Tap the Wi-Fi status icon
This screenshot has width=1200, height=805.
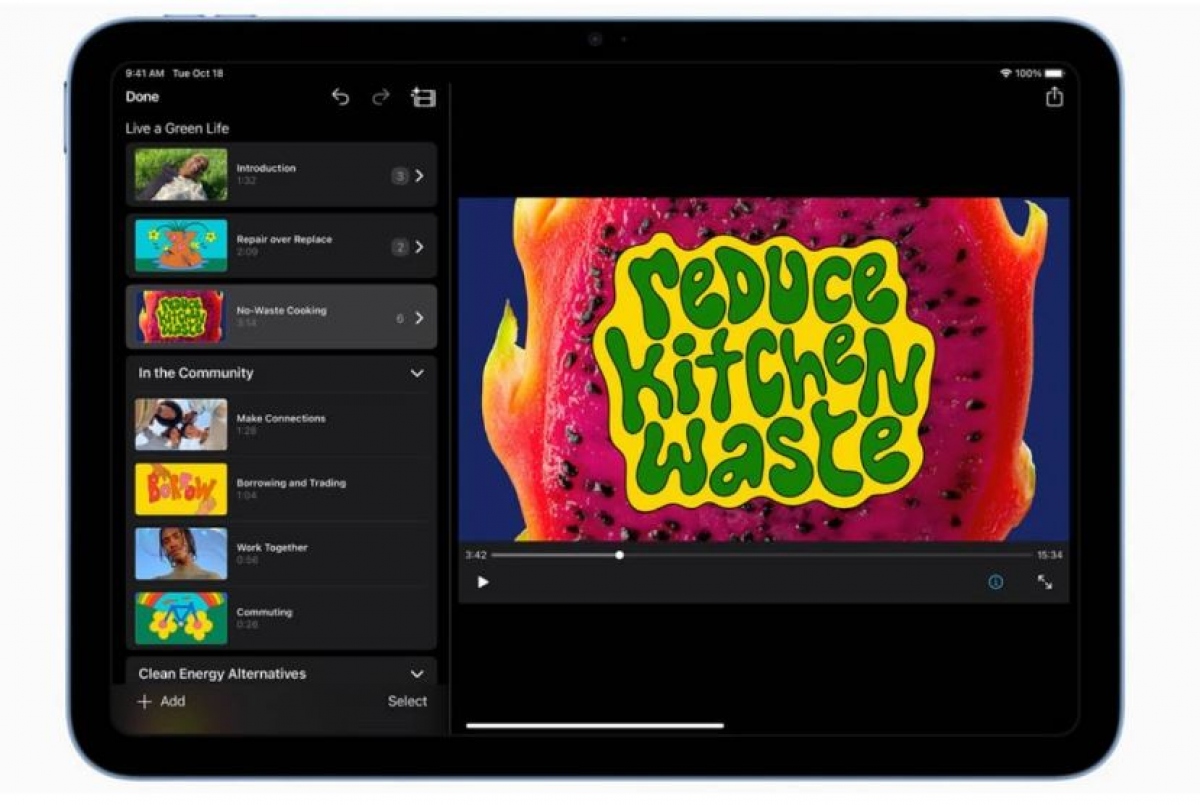[1005, 73]
